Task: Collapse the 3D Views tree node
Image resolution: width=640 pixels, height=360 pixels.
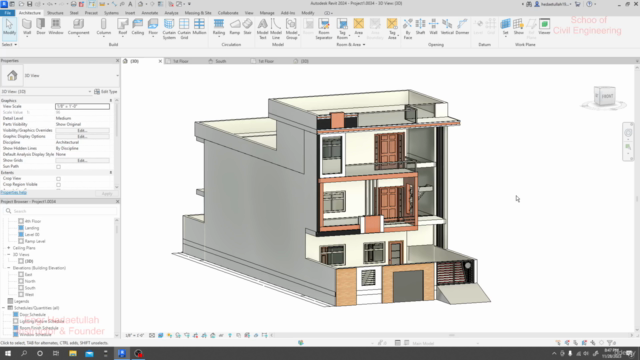Action: pyautogui.click(x=9, y=254)
